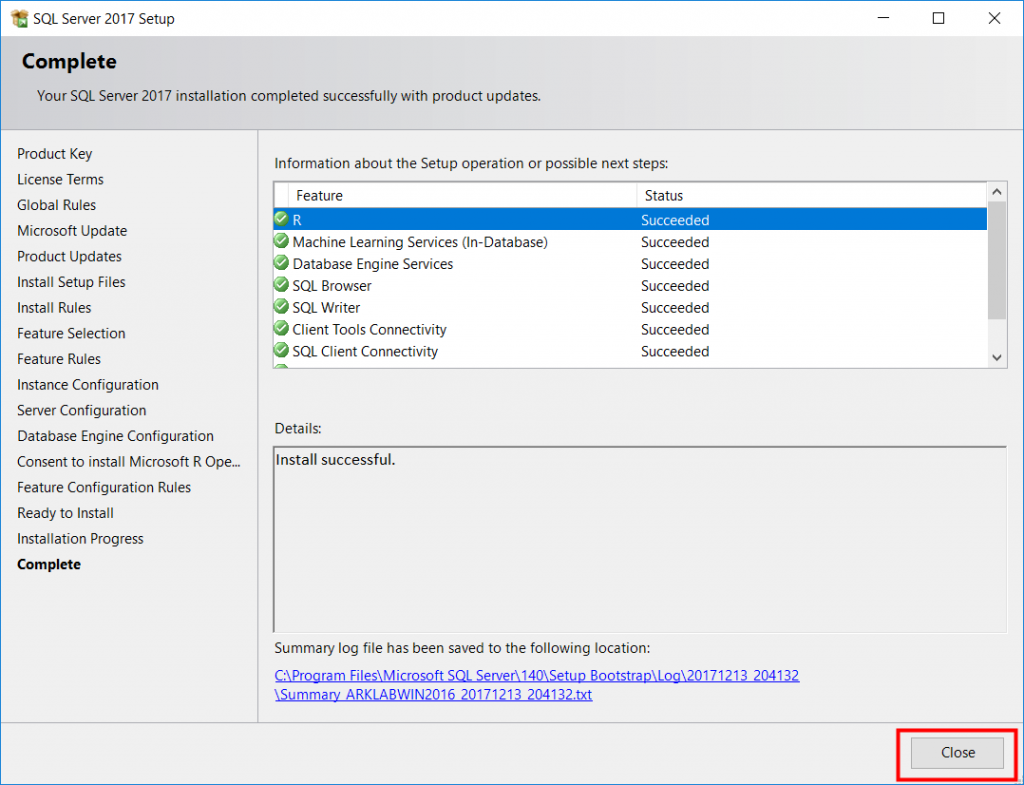Image resolution: width=1024 pixels, height=785 pixels.
Task: Click the SQL Server Setup title bar icon
Action: pos(20,18)
